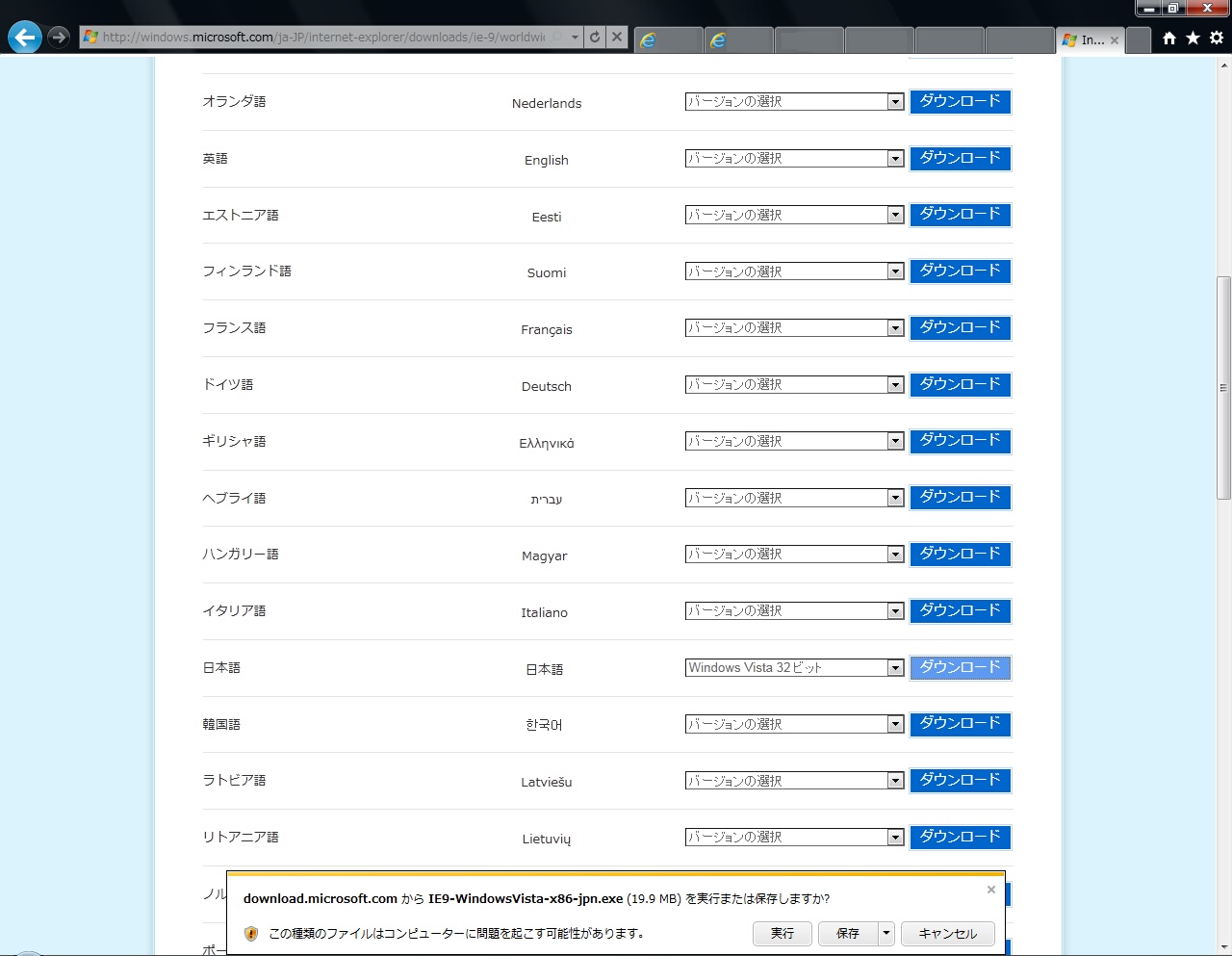
Task: Click ダウンロード for エストニア語
Action: [x=961, y=214]
